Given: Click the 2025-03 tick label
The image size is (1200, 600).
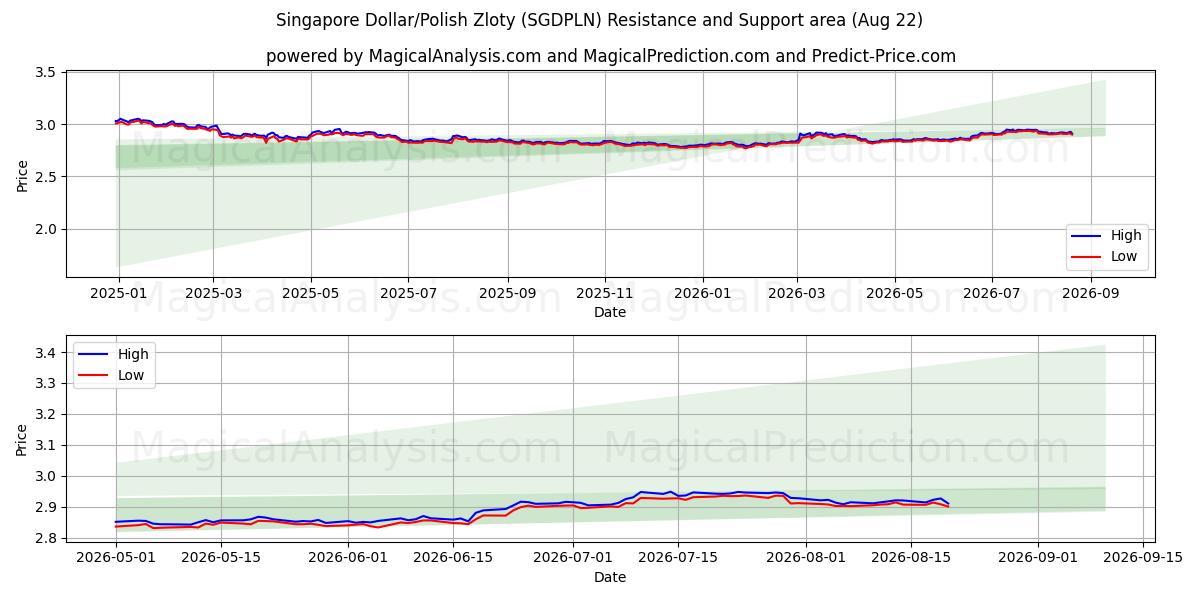Looking at the screenshot, I should point(213,293).
